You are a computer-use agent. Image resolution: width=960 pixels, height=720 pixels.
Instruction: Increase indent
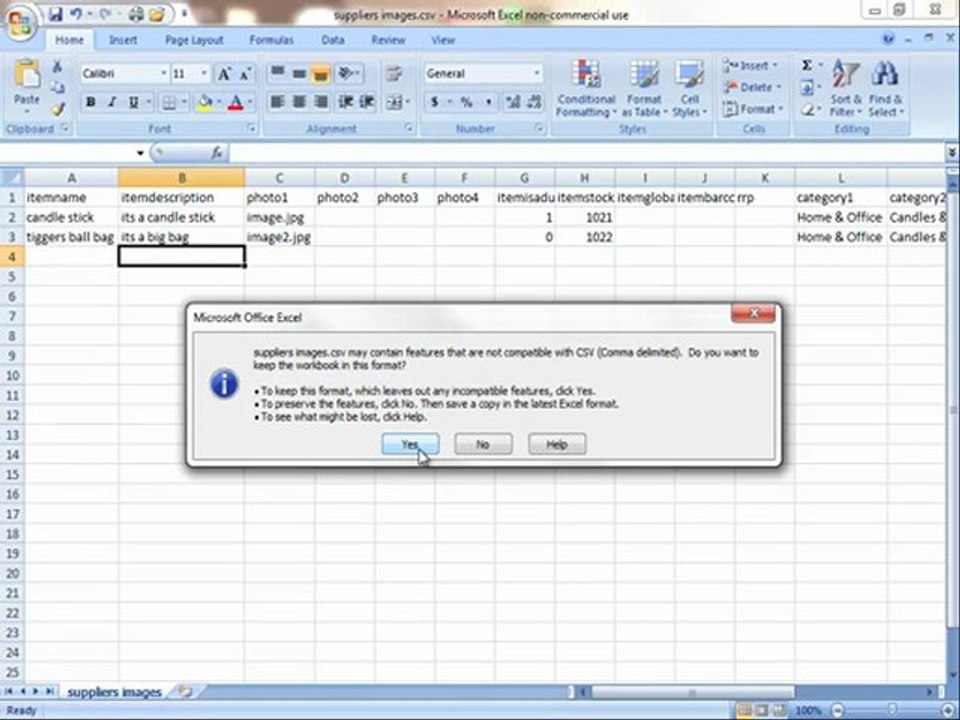367,102
